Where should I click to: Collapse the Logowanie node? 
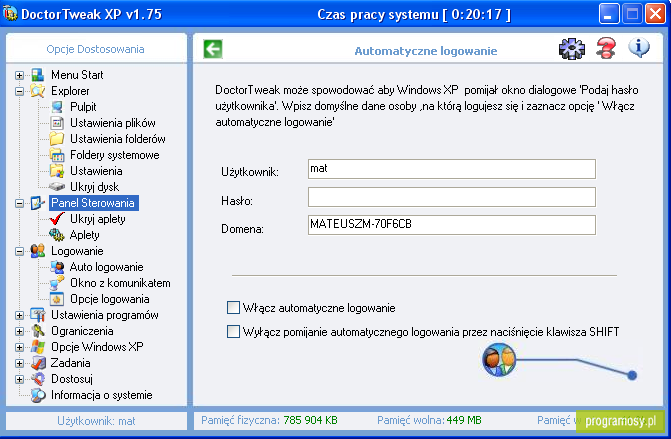(x=19, y=251)
